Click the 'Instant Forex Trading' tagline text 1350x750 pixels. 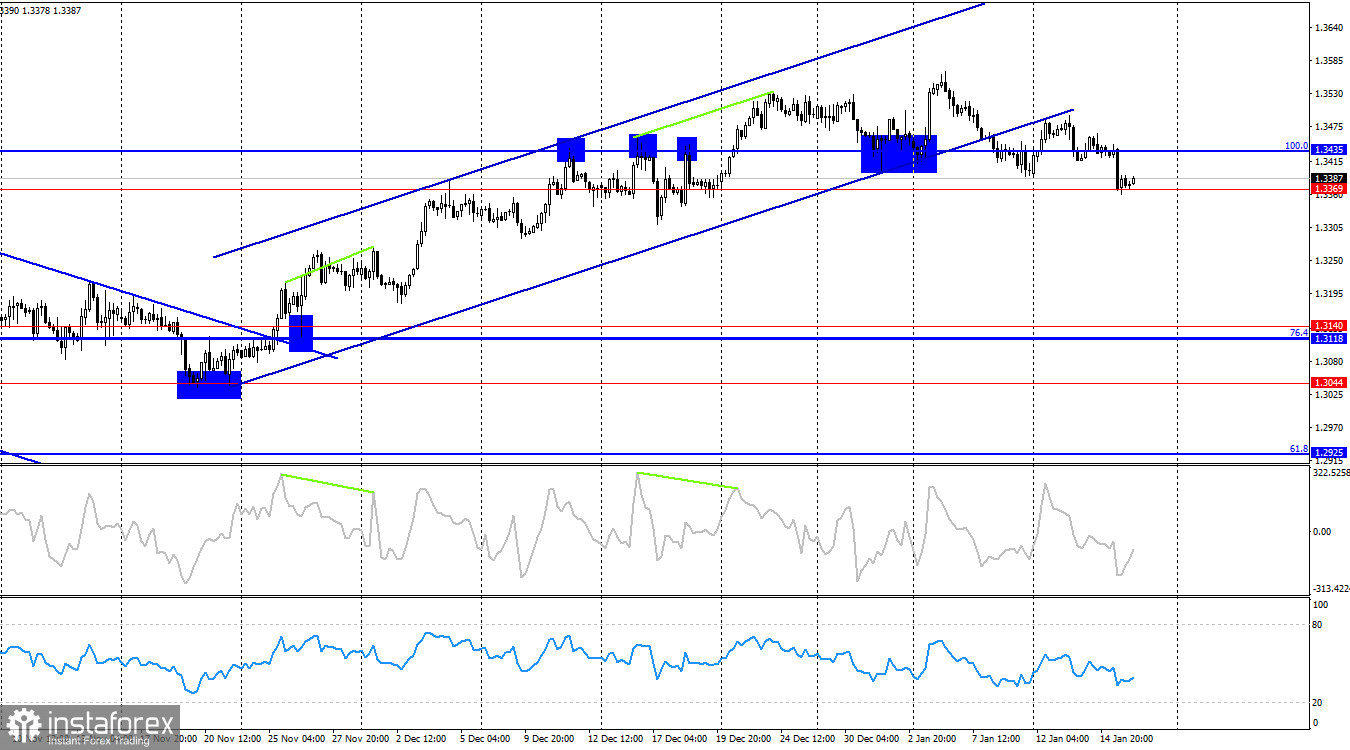point(99,741)
